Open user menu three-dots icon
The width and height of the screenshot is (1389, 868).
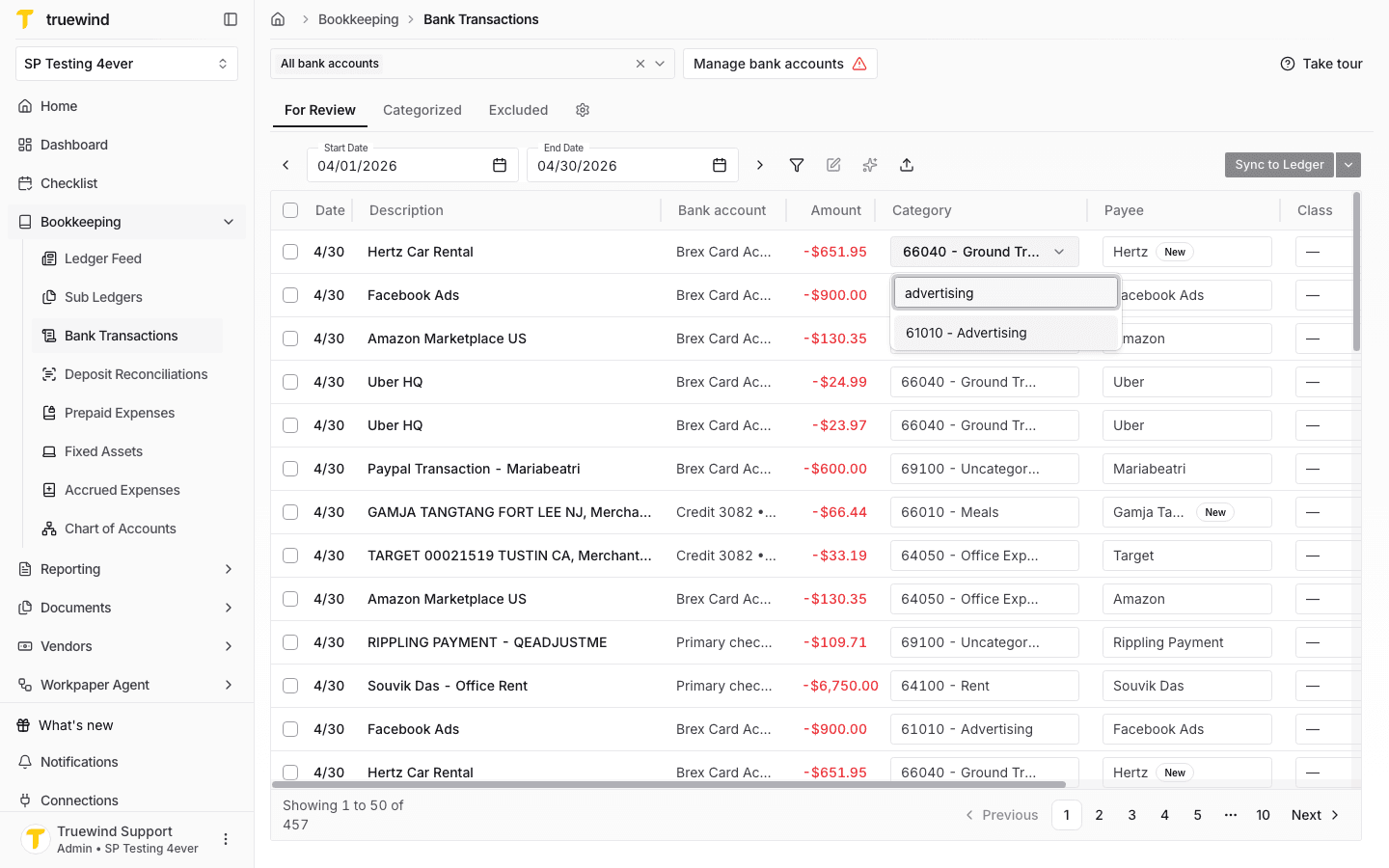(x=226, y=839)
